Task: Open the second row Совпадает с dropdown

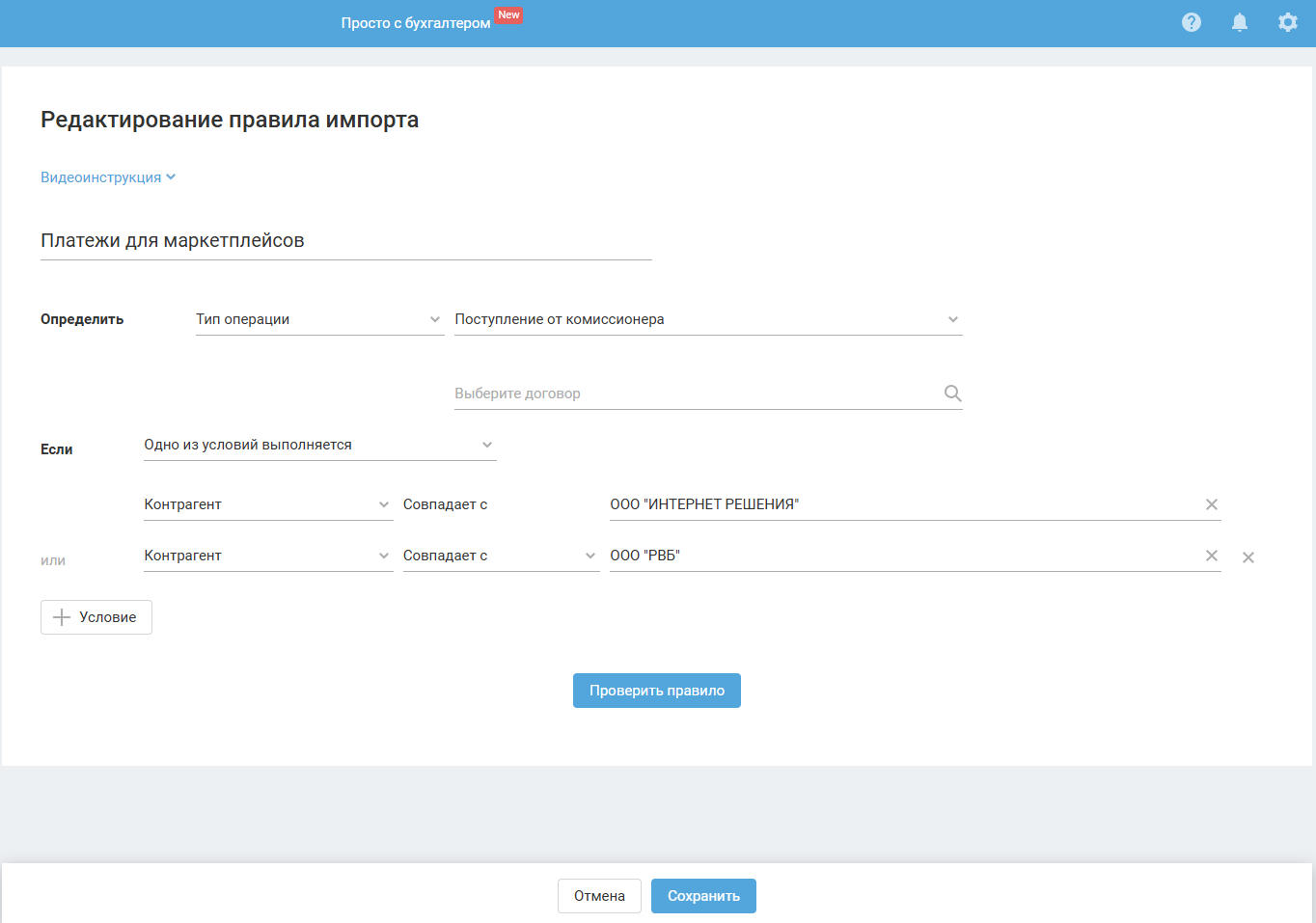Action: (502, 556)
